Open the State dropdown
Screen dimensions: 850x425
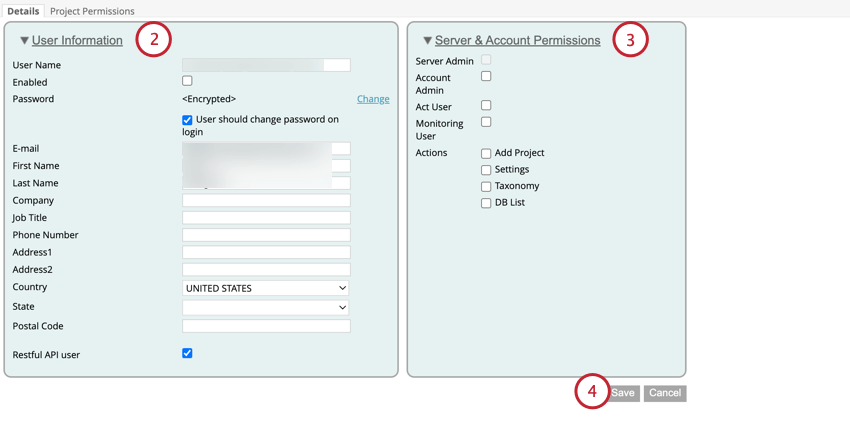click(x=266, y=307)
